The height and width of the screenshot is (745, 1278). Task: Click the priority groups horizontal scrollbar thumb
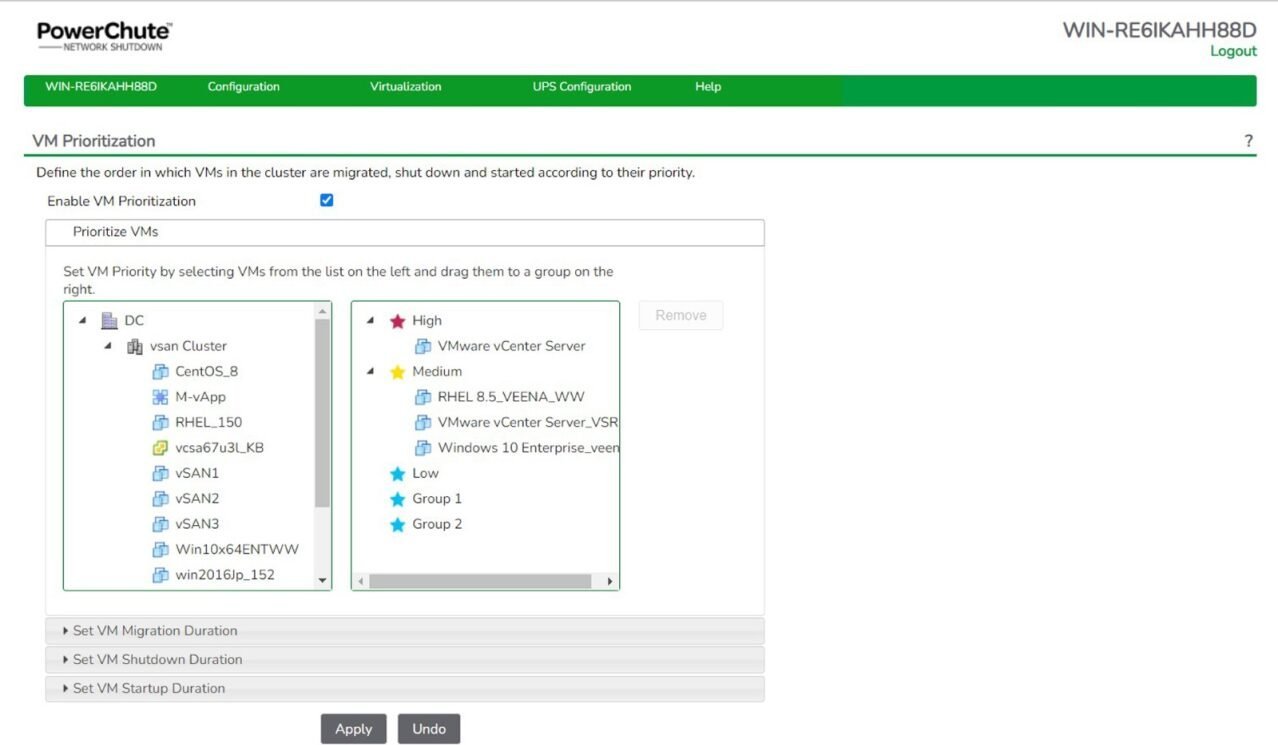tap(481, 581)
